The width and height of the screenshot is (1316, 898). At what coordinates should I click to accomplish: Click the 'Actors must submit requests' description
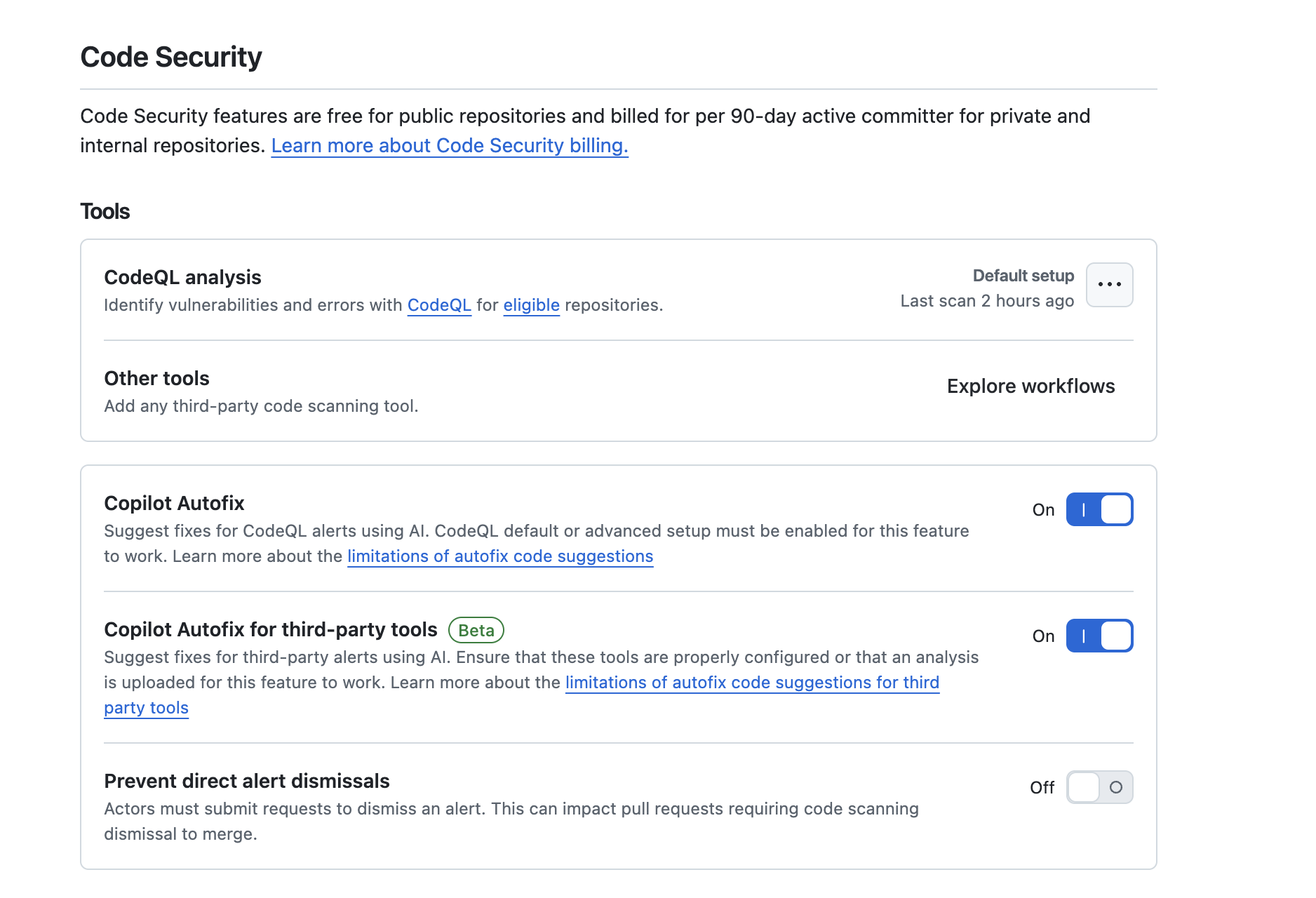511,822
